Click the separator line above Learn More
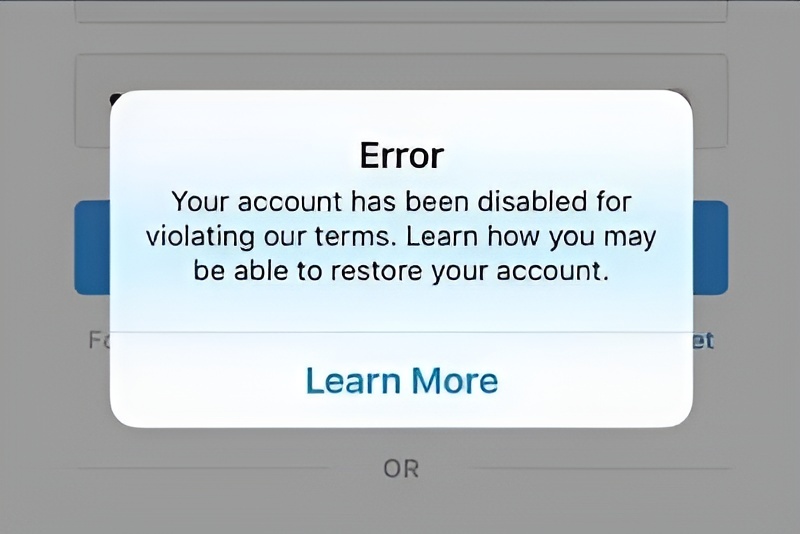The width and height of the screenshot is (800, 534). (x=402, y=332)
